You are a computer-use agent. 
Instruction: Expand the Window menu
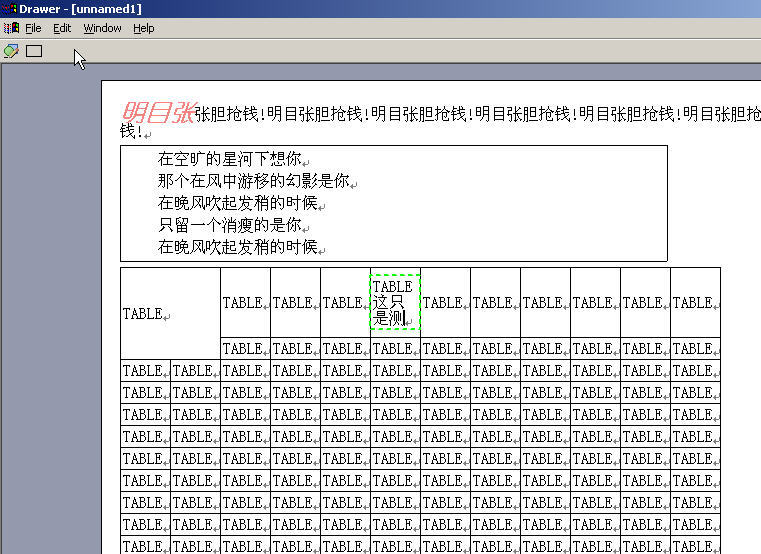102,28
